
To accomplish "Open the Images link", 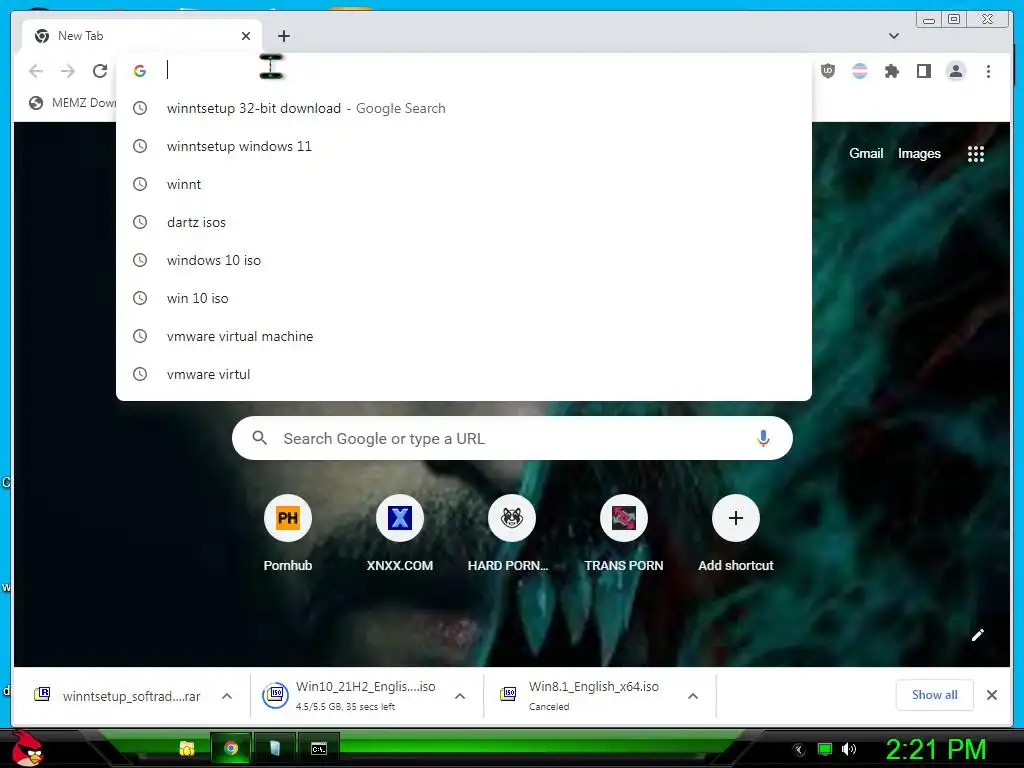I will (919, 153).
